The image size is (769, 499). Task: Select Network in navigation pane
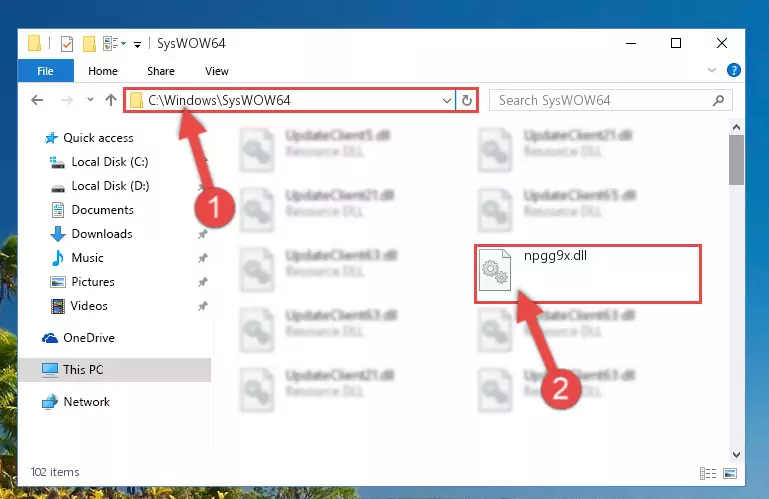[x=86, y=402]
